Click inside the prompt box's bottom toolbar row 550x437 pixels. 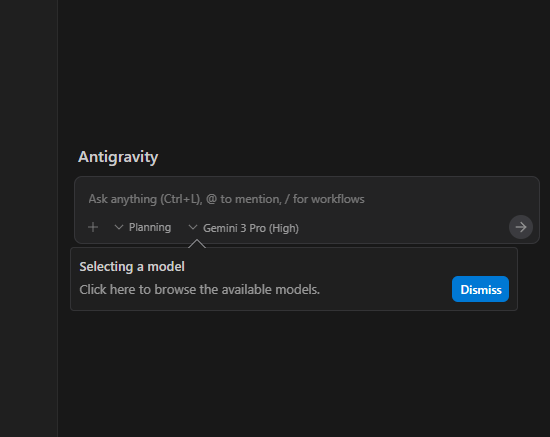coord(403,228)
